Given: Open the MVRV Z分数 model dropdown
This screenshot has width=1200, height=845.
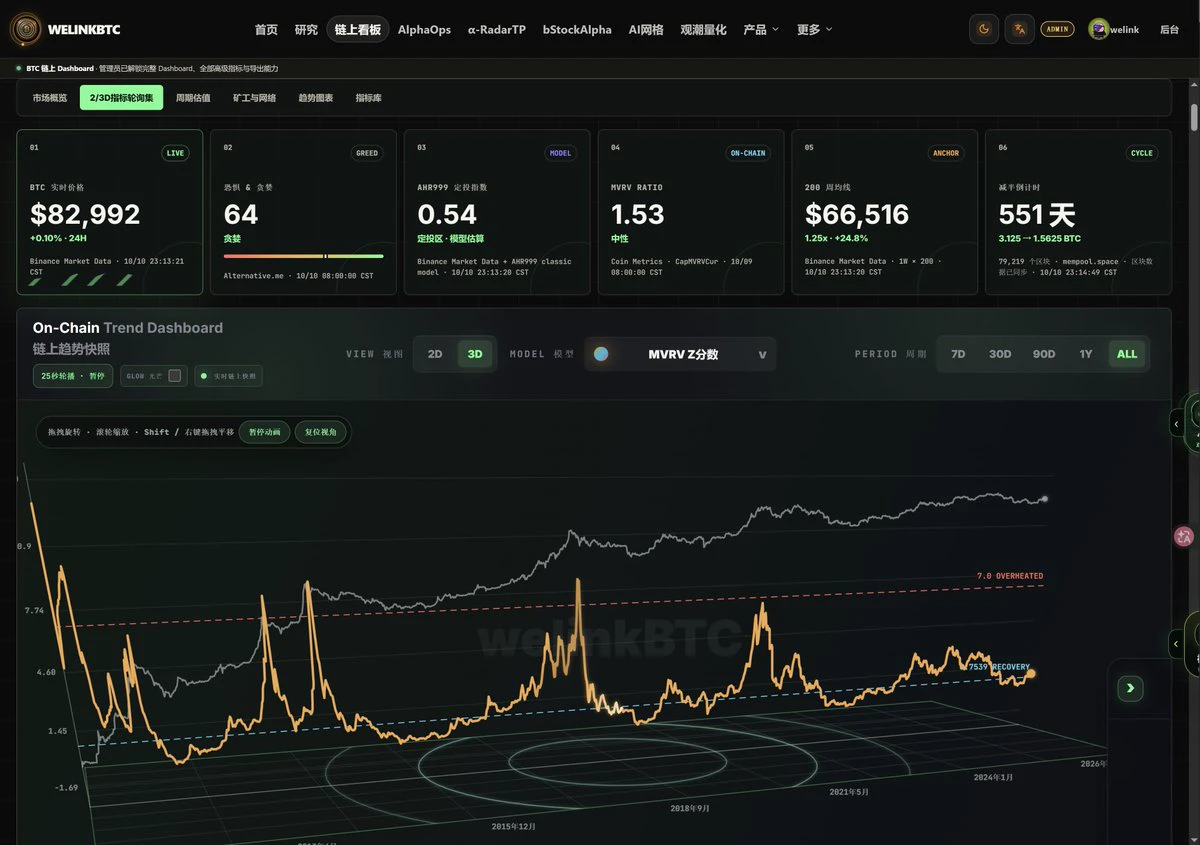Looking at the screenshot, I should pyautogui.click(x=680, y=354).
